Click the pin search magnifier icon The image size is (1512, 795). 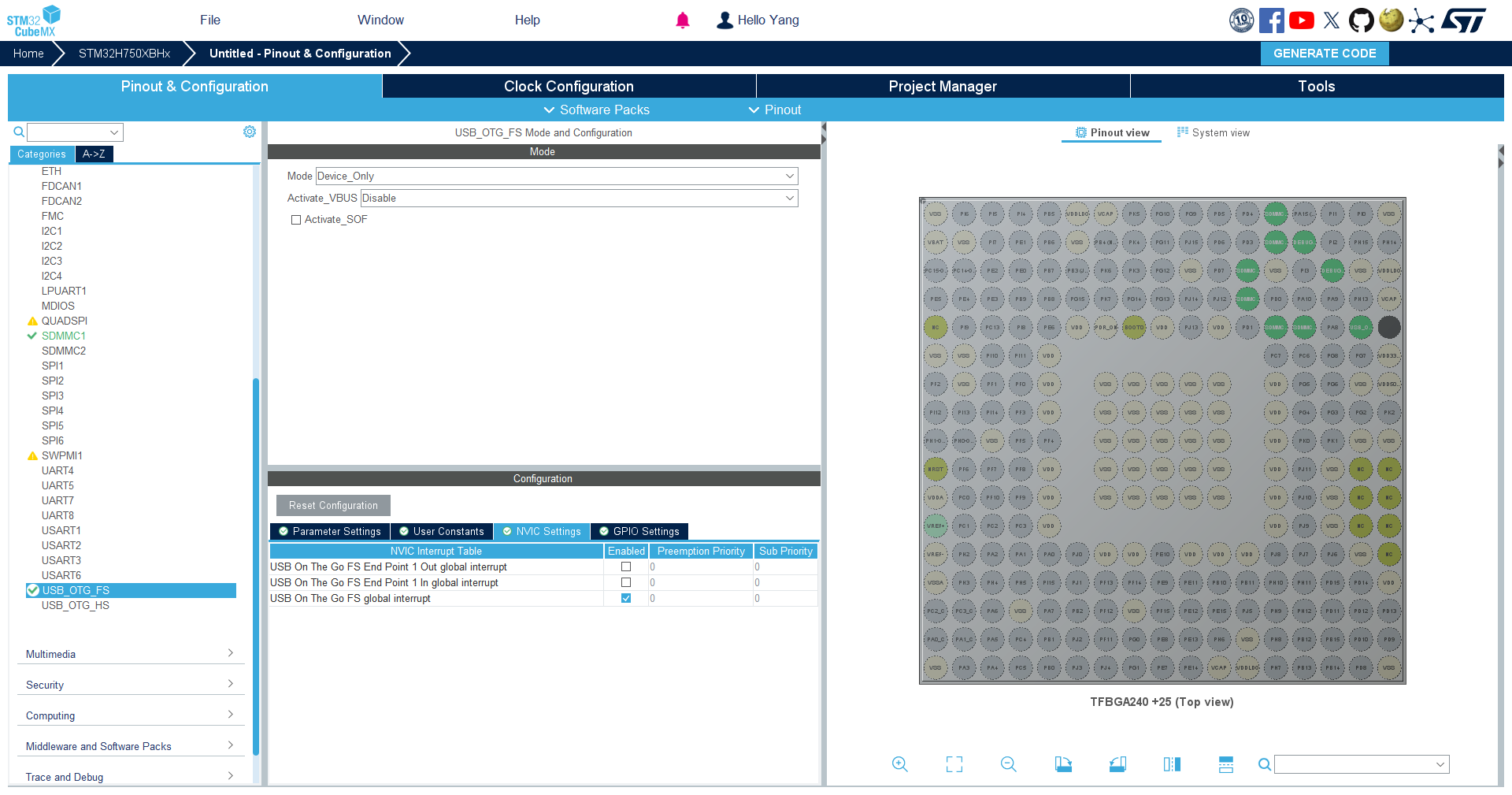[x=1264, y=764]
